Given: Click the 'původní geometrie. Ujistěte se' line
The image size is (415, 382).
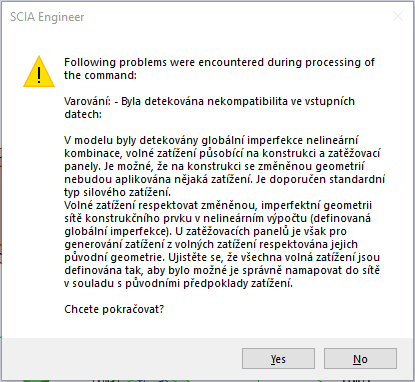Looking at the screenshot, I should click(x=222, y=257).
